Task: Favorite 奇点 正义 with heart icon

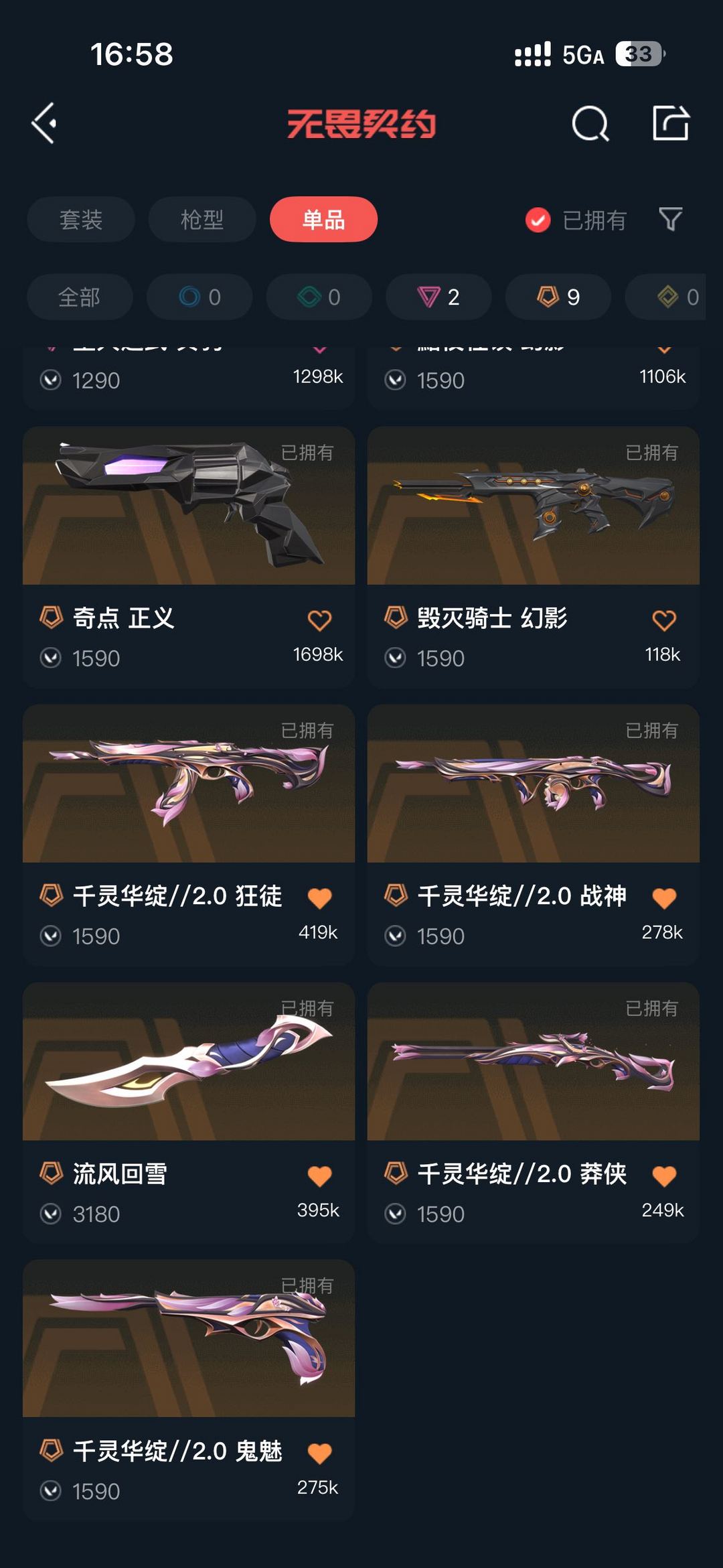Action: click(x=319, y=620)
